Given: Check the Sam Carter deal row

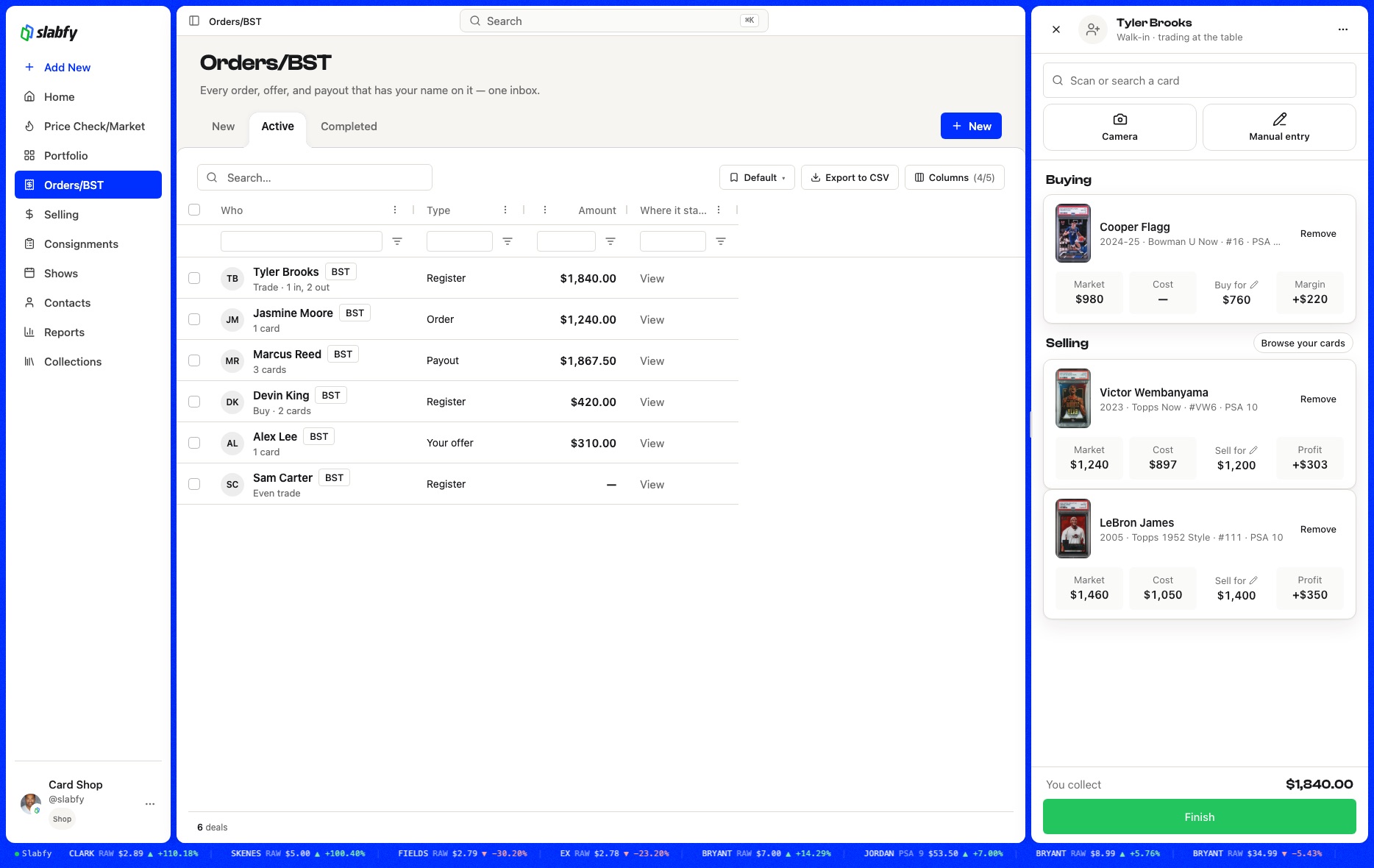Looking at the screenshot, I should [194, 484].
